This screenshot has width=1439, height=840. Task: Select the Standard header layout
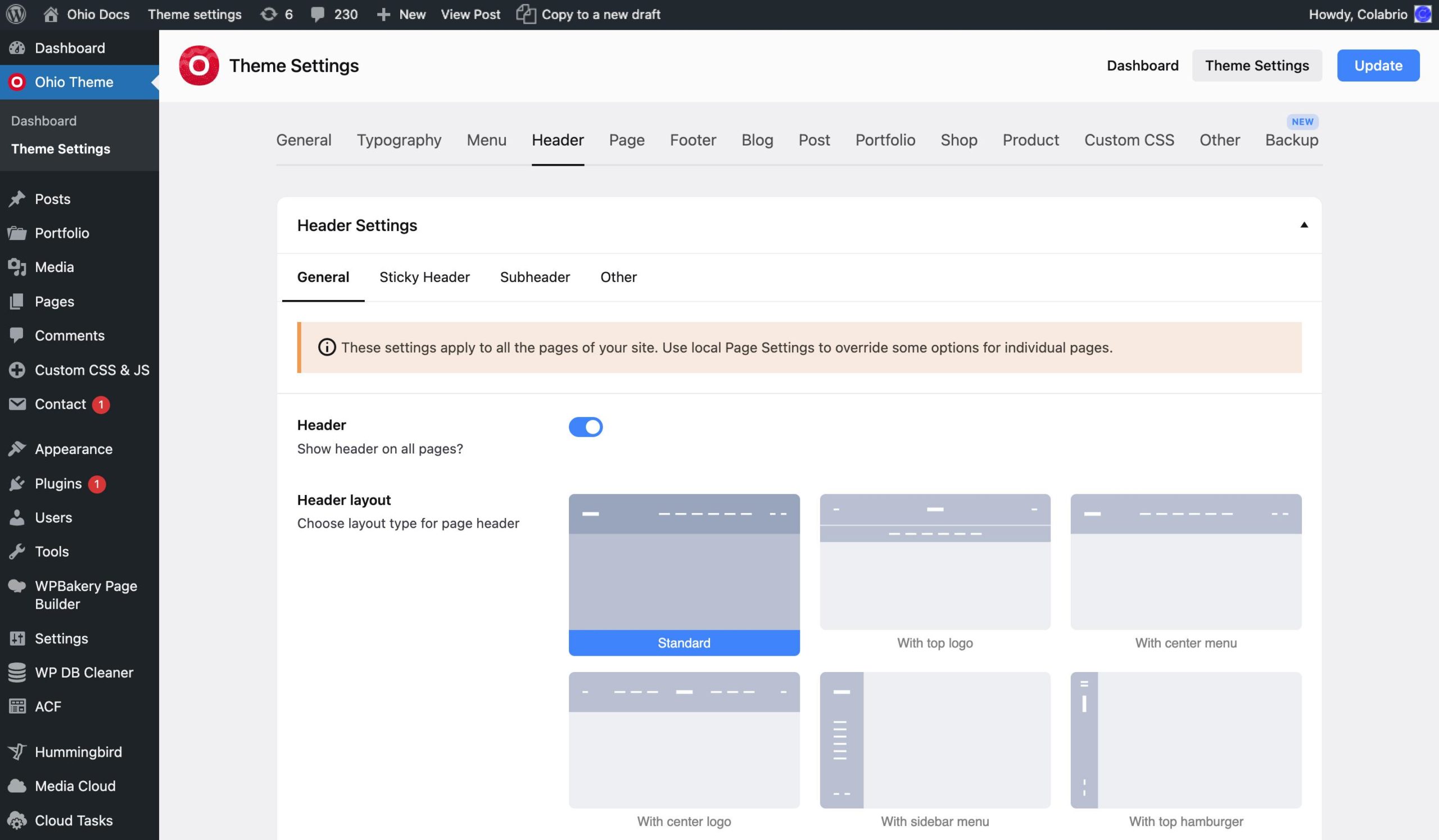tap(684, 575)
